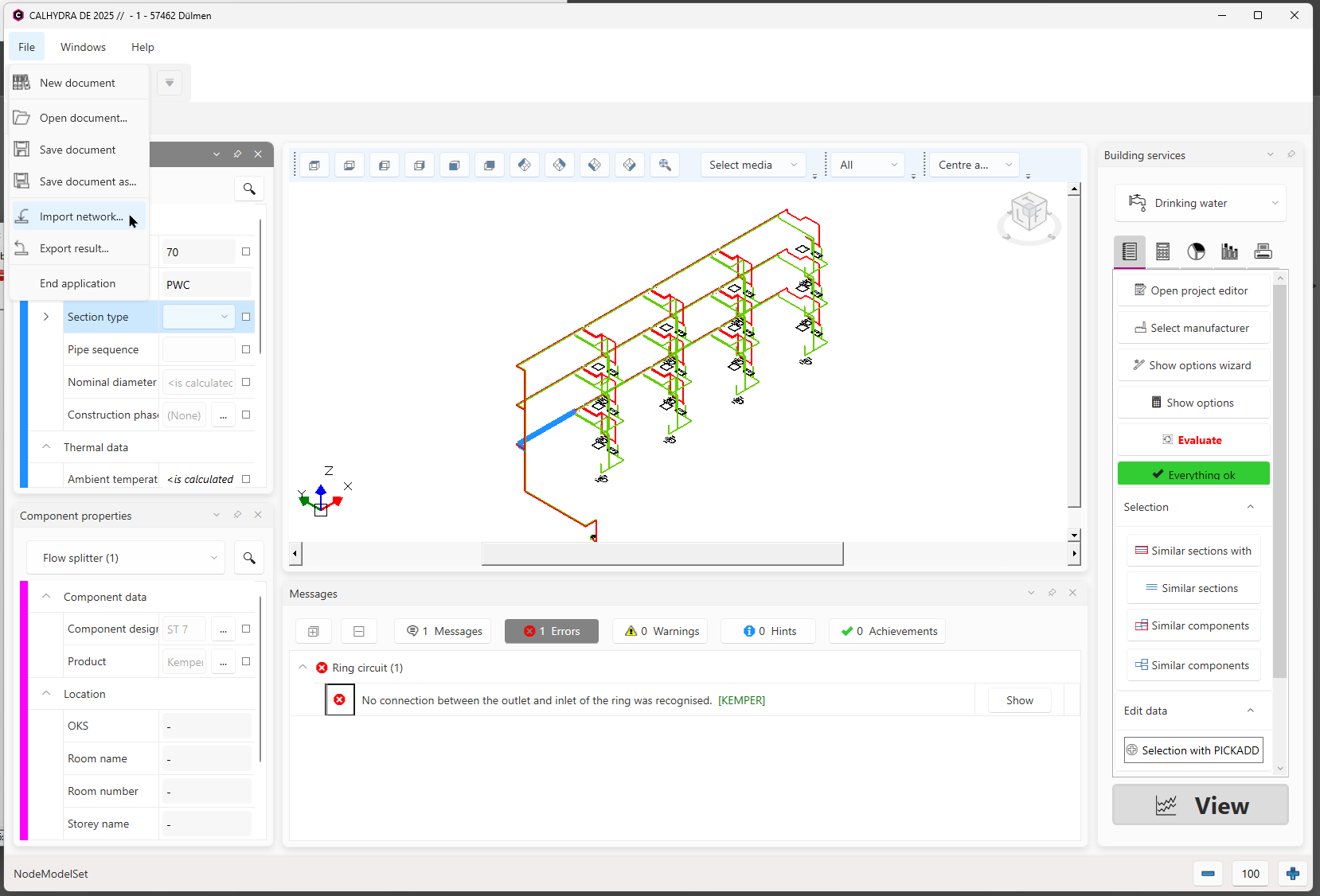This screenshot has width=1320, height=896.
Task: Click the ellipsis button beside Construction phase
Action: (x=223, y=415)
